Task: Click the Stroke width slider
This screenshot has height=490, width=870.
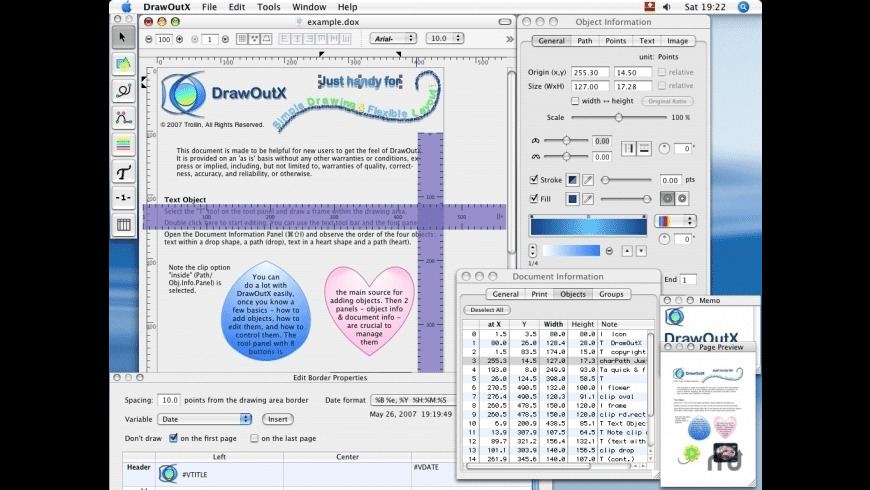Action: point(626,180)
